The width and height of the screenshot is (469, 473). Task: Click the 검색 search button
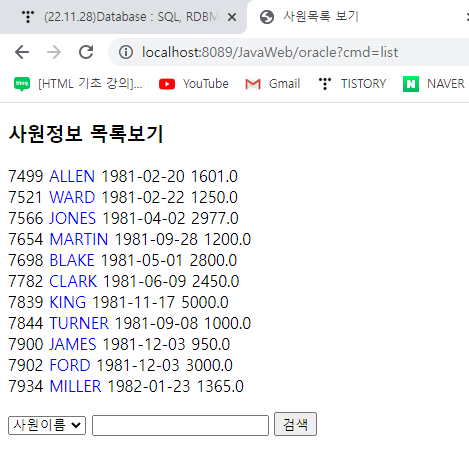coord(295,424)
